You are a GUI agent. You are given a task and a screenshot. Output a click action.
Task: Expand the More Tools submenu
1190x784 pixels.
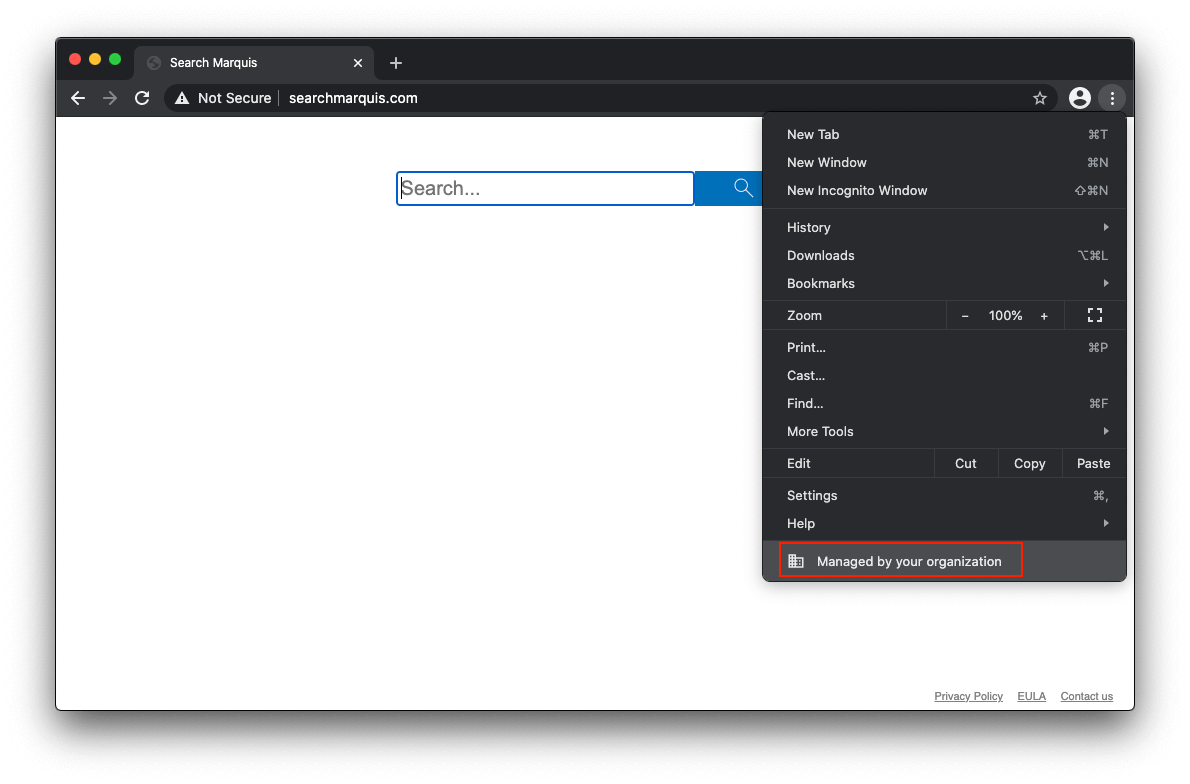click(x=944, y=432)
